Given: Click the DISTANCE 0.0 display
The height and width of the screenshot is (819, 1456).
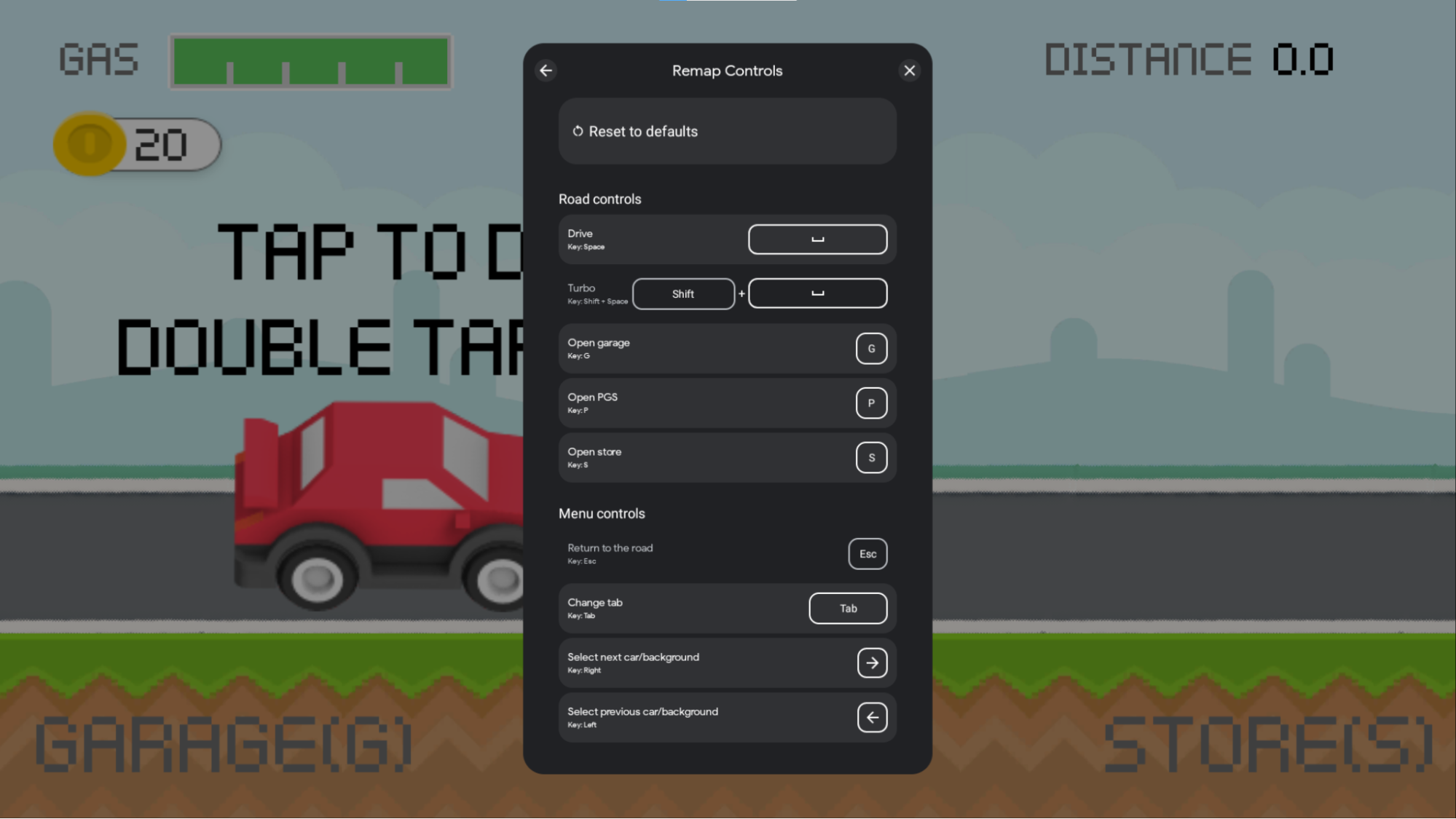Looking at the screenshot, I should (1190, 60).
